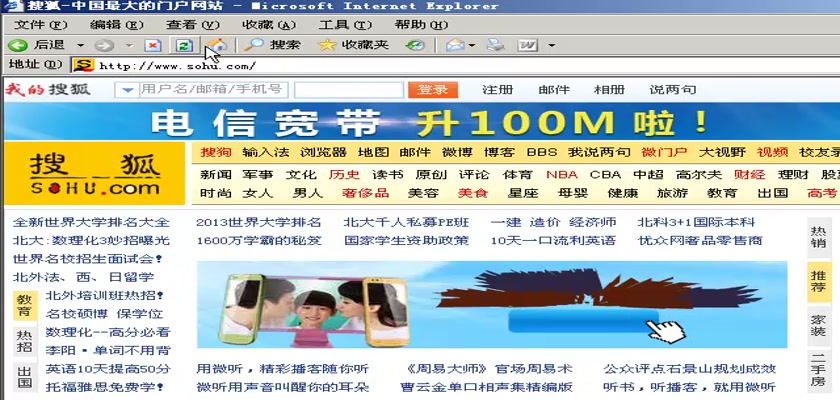Screen dimensions: 840x400
Task: Open the 输入法 link
Action: (266, 152)
